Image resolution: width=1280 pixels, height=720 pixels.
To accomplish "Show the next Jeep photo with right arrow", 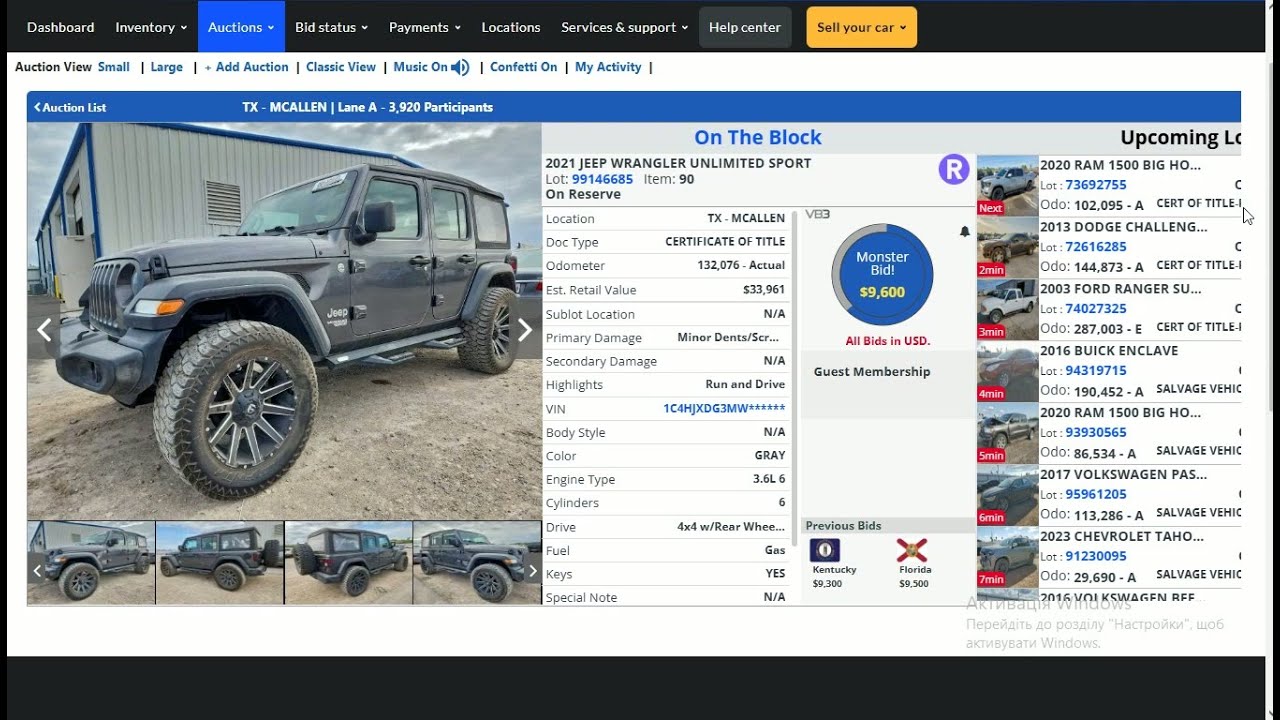I will point(525,330).
